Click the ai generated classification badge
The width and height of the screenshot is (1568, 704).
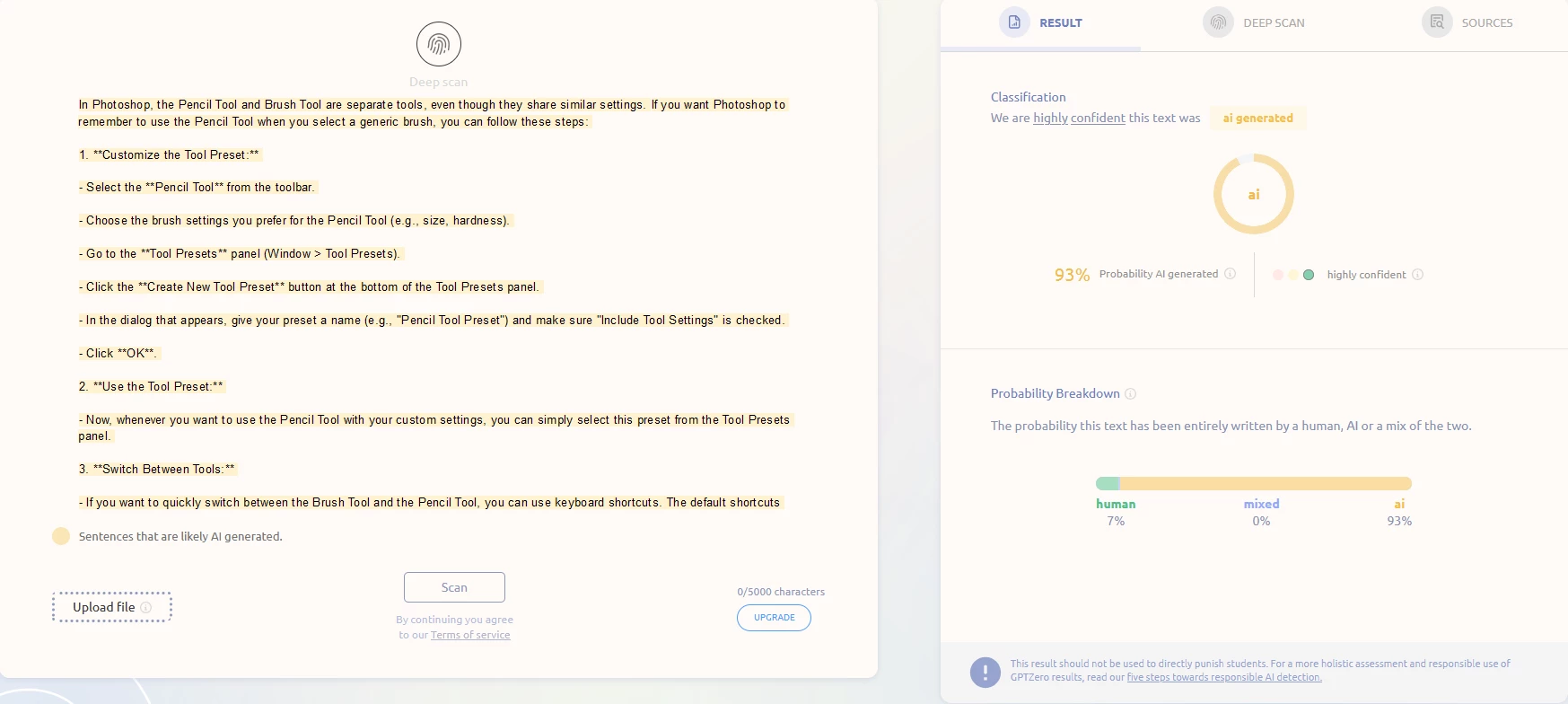click(x=1257, y=118)
